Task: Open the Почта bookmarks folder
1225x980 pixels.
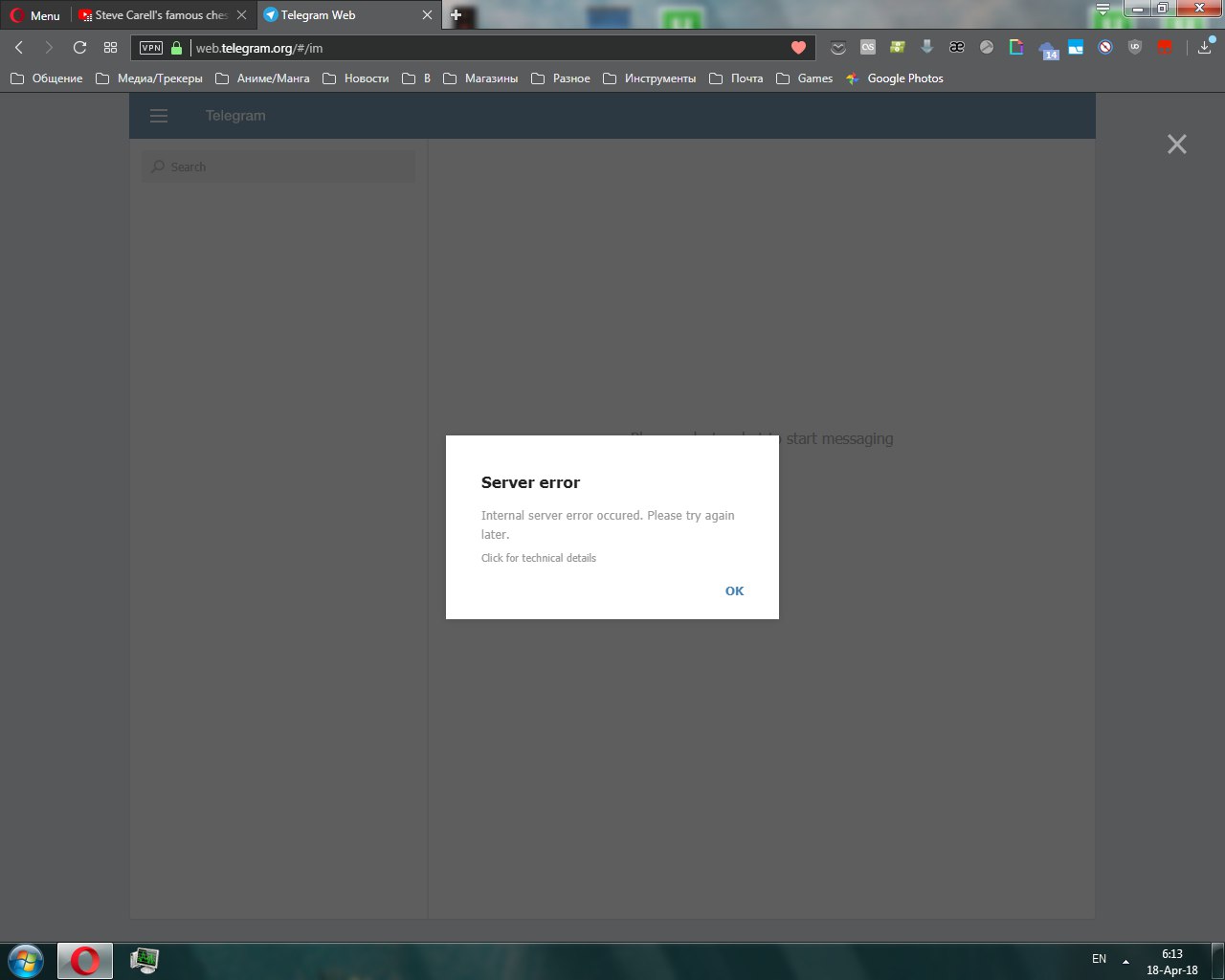Action: (x=736, y=78)
